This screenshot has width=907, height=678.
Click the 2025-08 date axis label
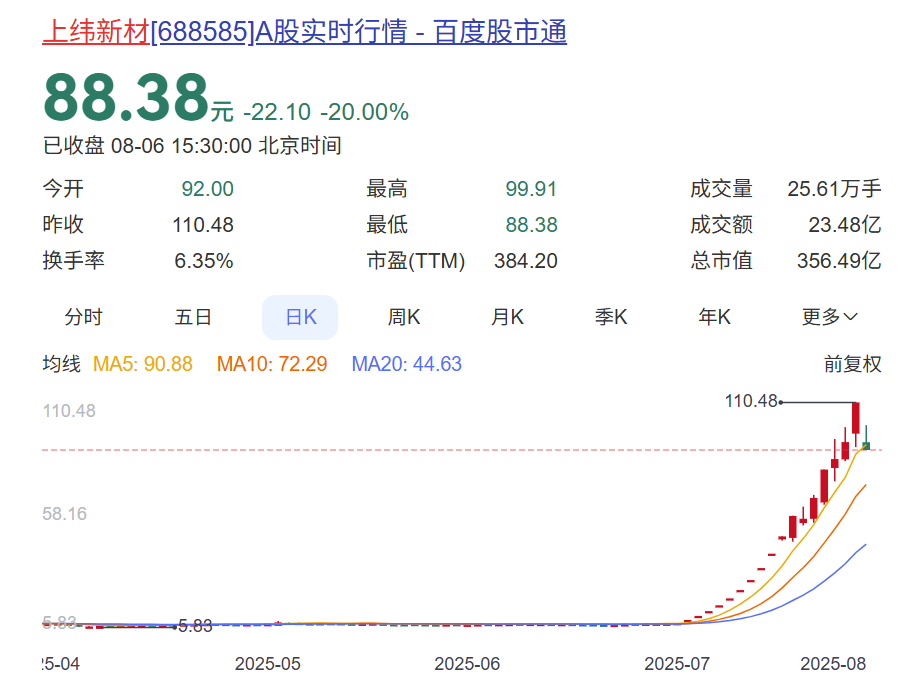click(833, 664)
